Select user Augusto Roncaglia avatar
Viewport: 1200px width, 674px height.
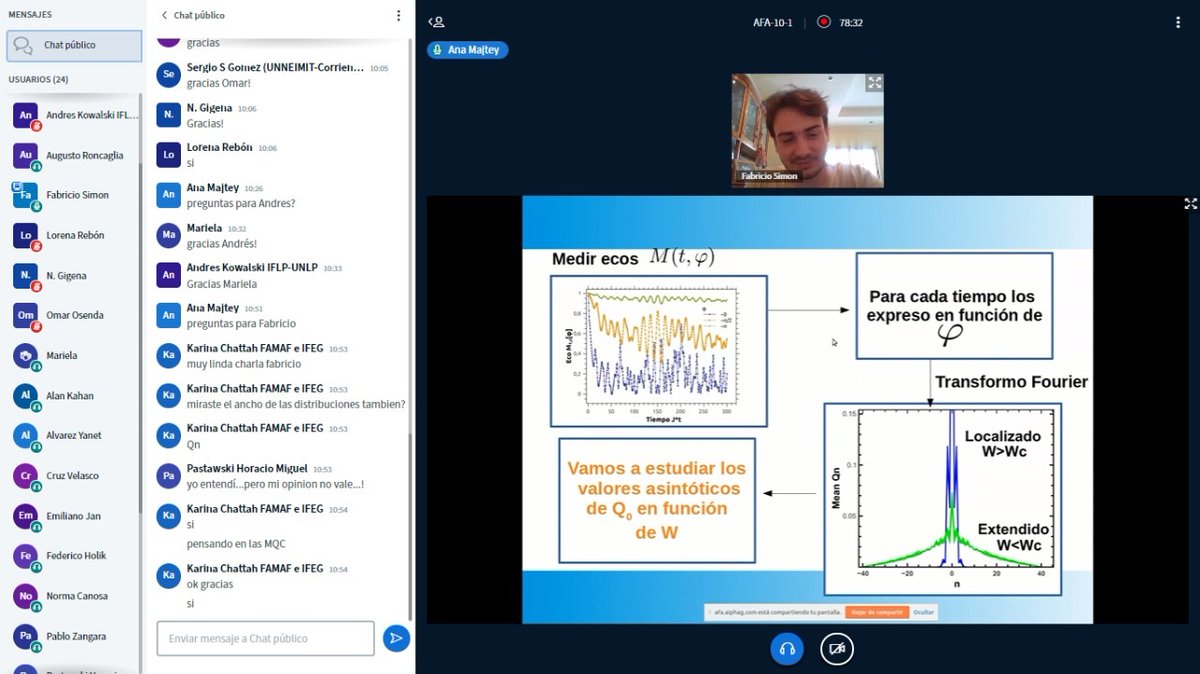pos(26,156)
